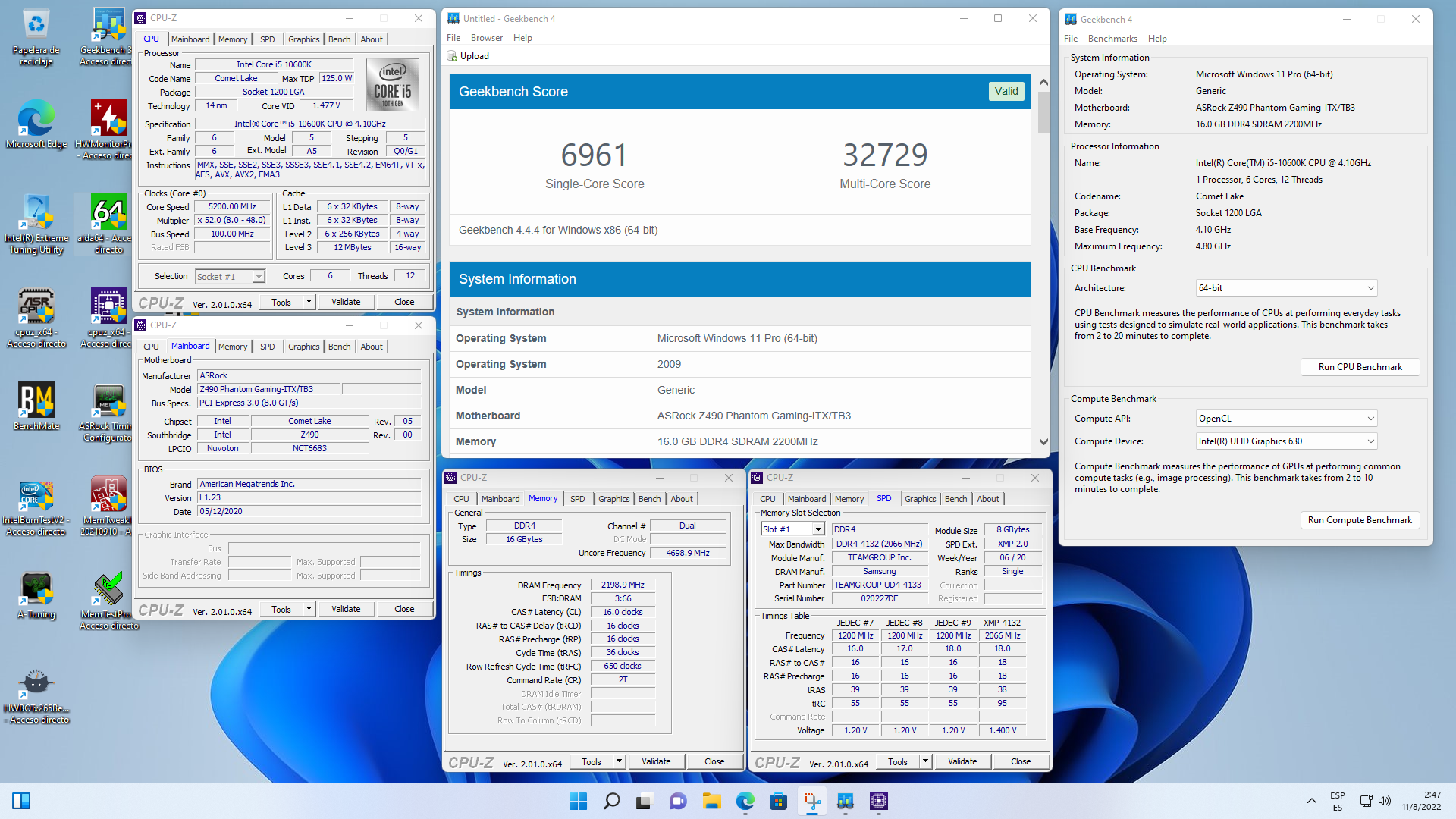
Task: Open the Memory tab in CPU window
Action: 233,39
